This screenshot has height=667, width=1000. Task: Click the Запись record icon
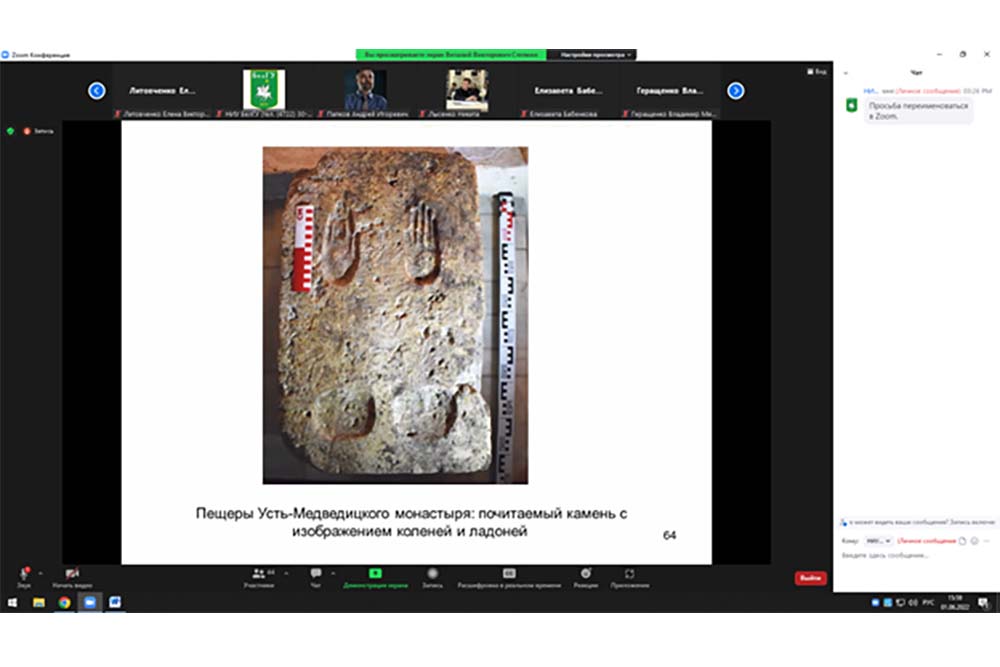pyautogui.click(x=432, y=575)
